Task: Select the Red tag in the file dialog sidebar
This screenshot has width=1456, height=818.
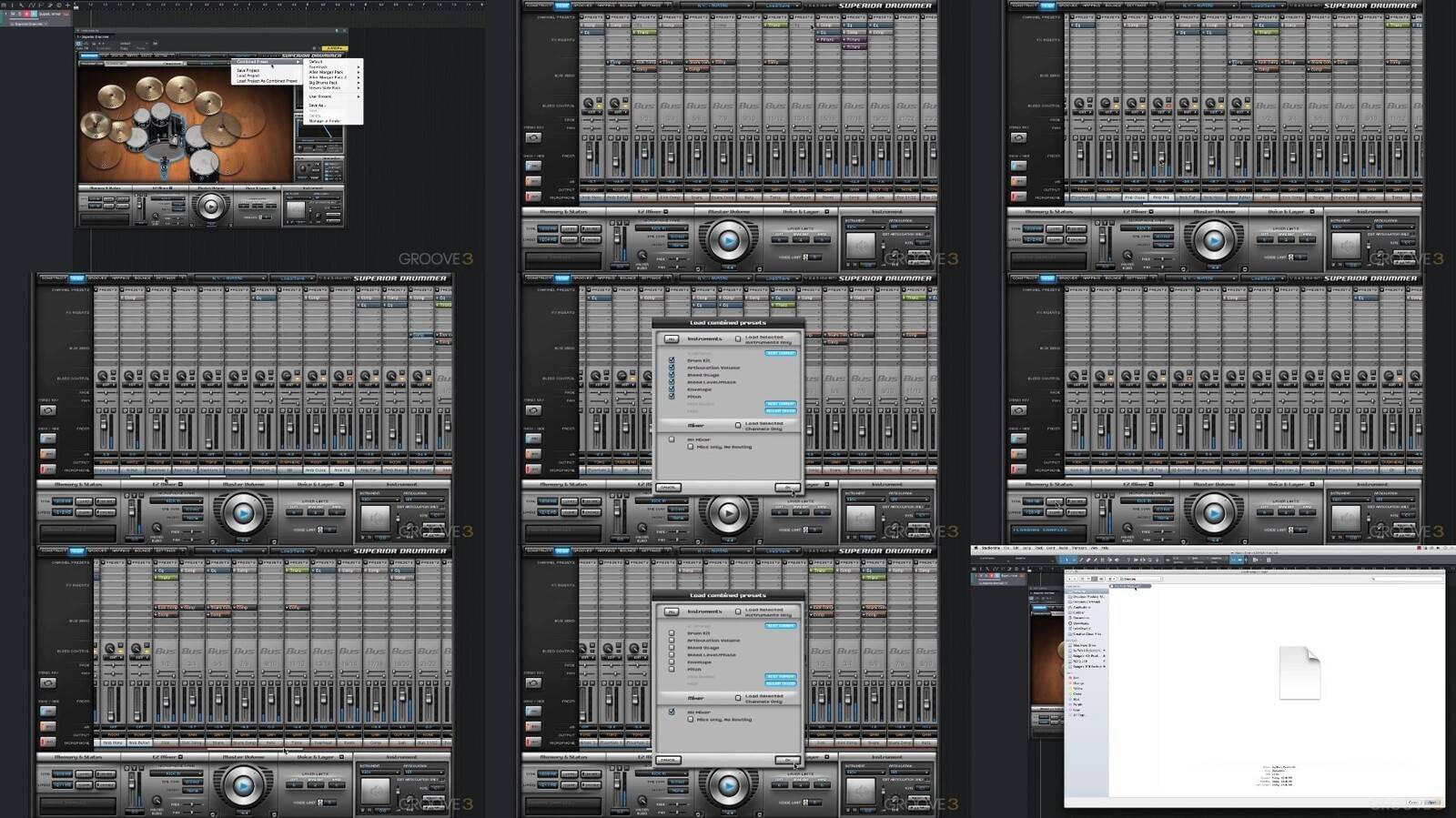Action: 1074,678
